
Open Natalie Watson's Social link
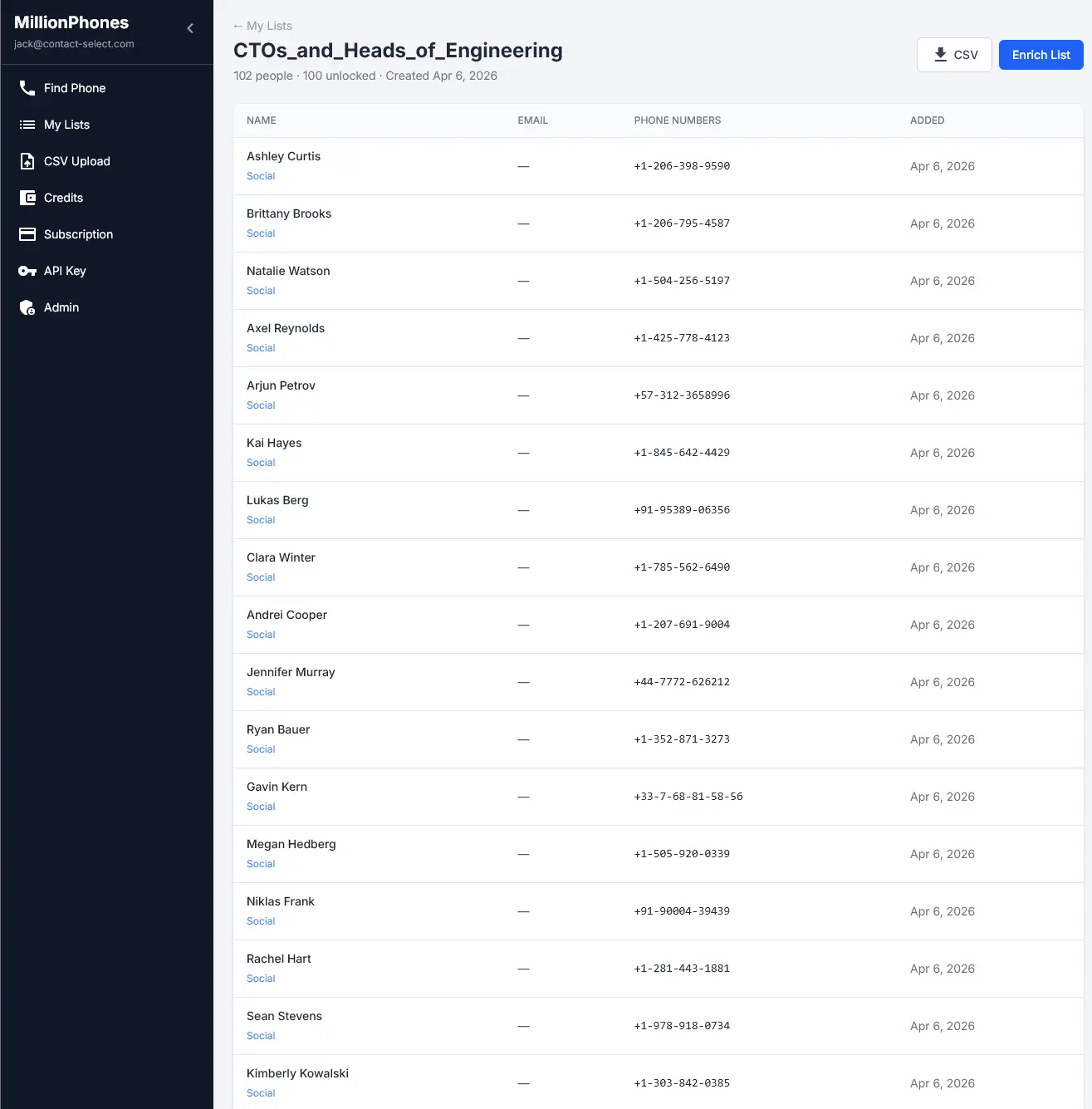click(x=261, y=291)
